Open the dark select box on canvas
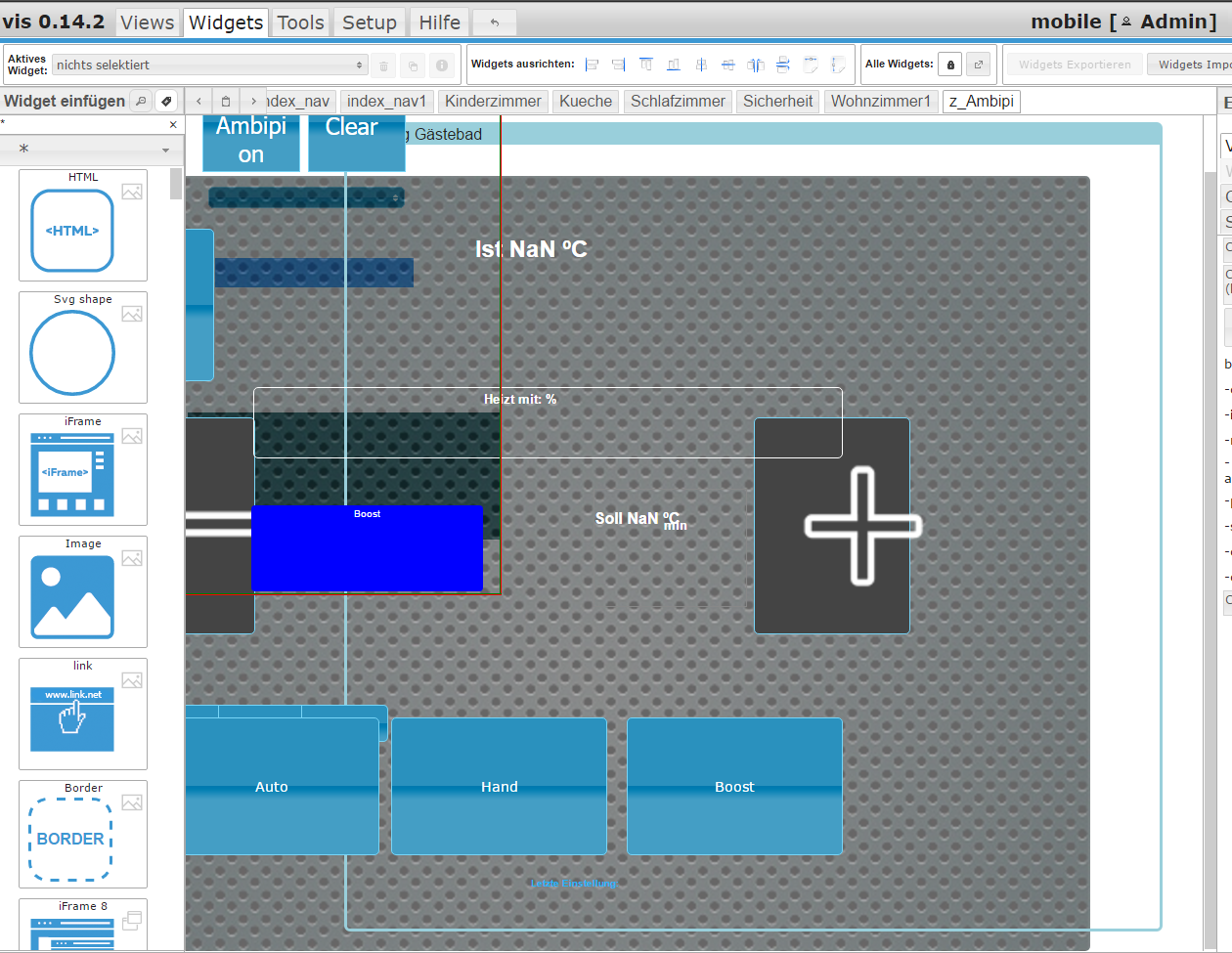 (x=306, y=197)
